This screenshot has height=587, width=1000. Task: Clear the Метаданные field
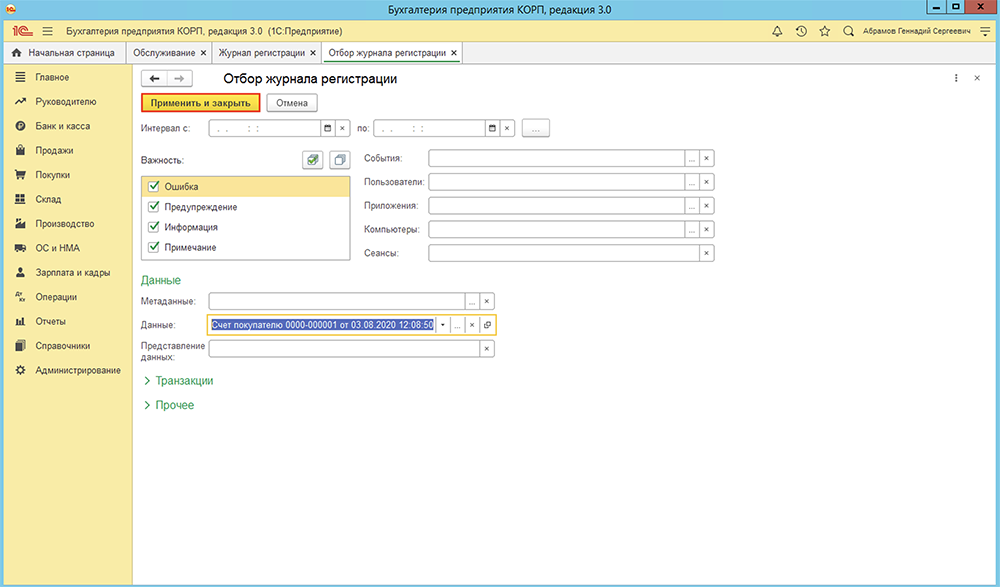[x=487, y=301]
